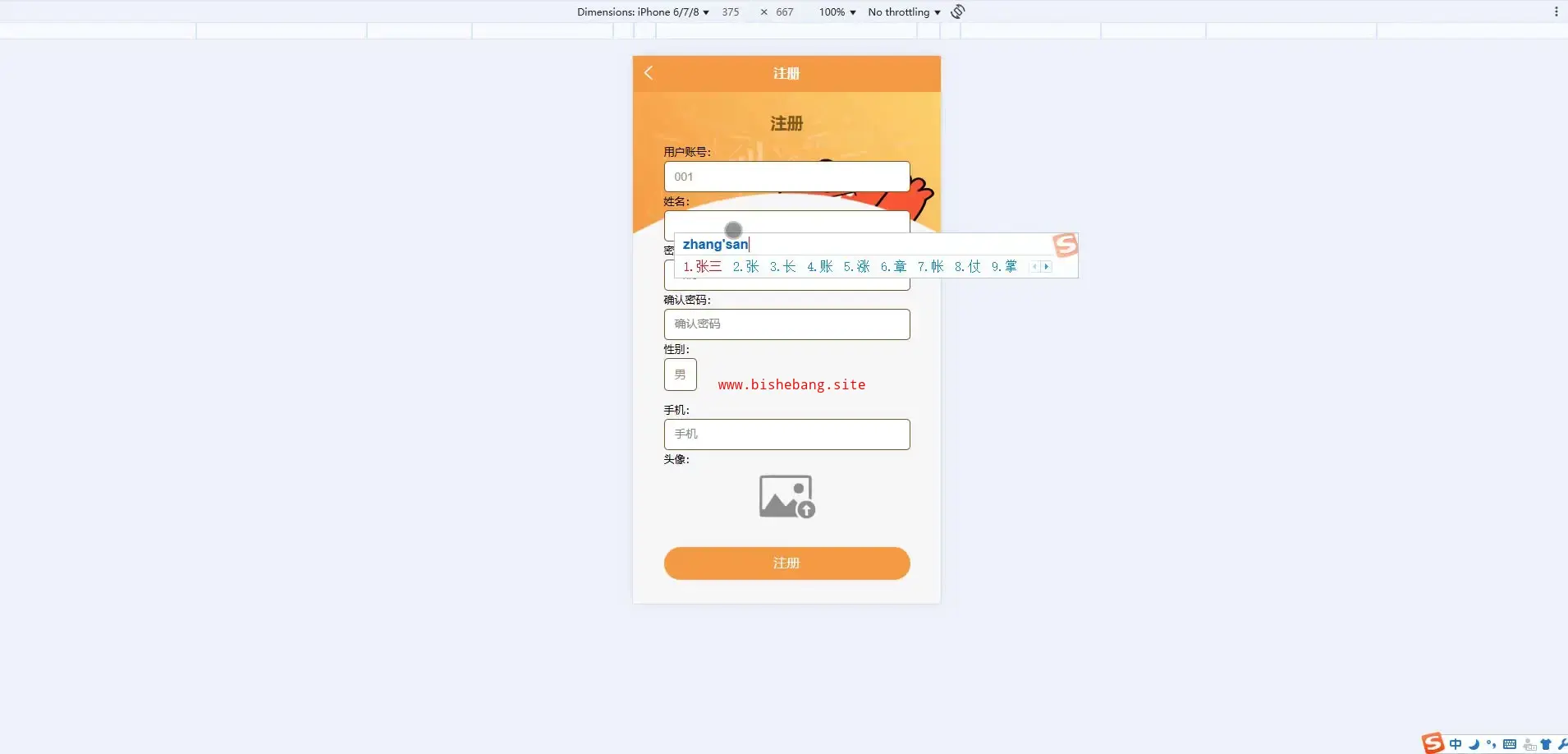Upload an avatar via the image icon
1568x754 pixels.
(x=786, y=496)
